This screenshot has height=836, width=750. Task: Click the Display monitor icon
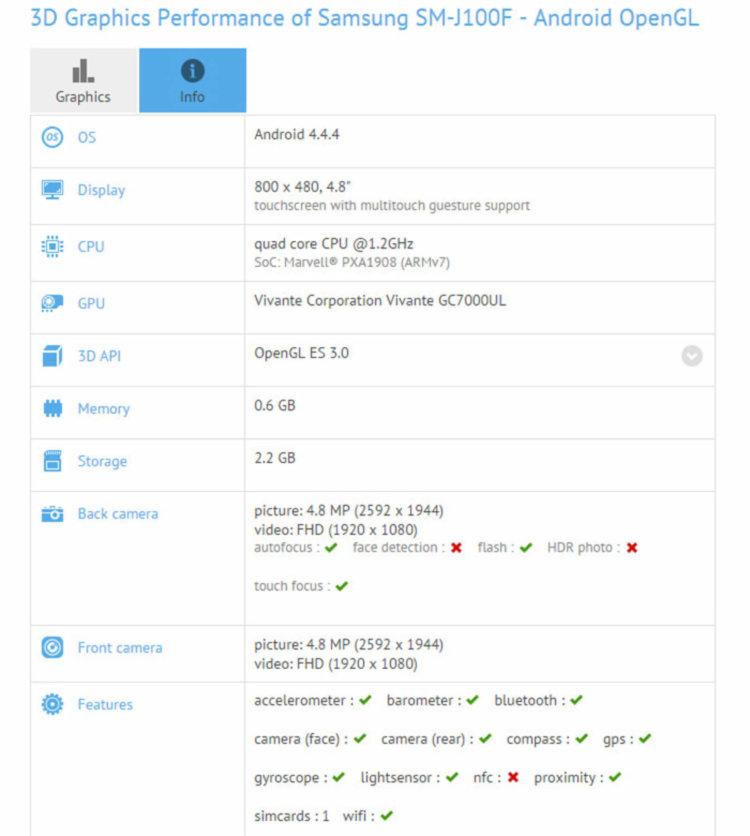pyautogui.click(x=52, y=190)
